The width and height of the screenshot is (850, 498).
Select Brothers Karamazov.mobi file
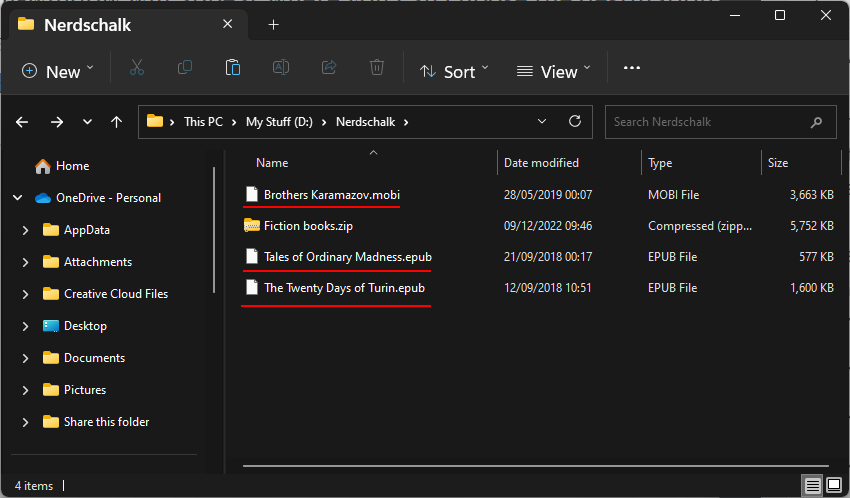coord(331,195)
